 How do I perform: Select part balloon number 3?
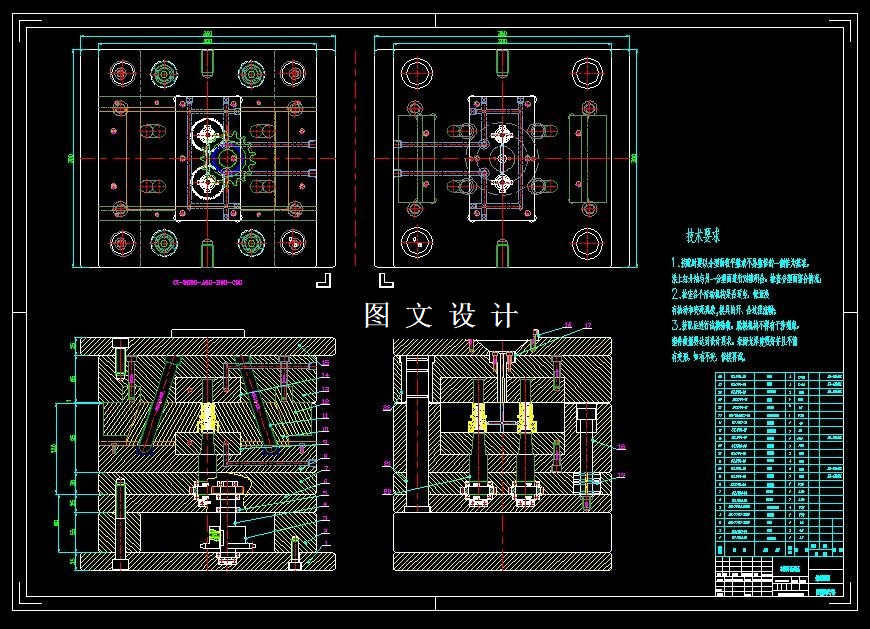point(326,518)
